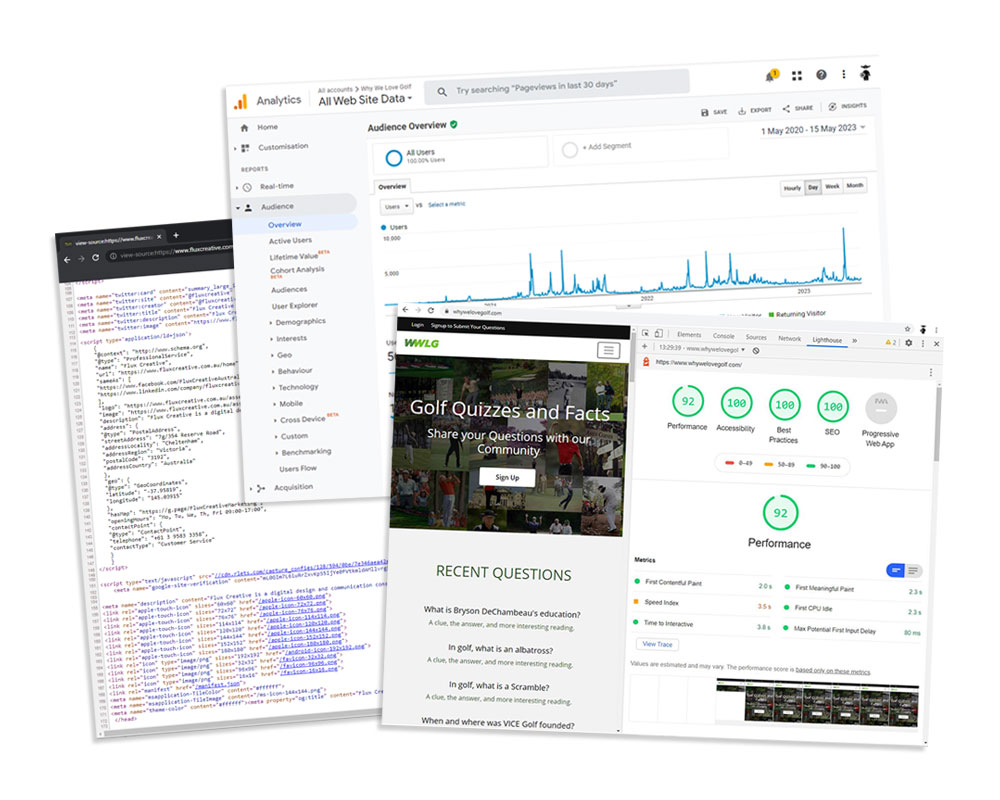Export the Audience Overview report
The width and height of the screenshot is (1000, 800).
pos(755,106)
